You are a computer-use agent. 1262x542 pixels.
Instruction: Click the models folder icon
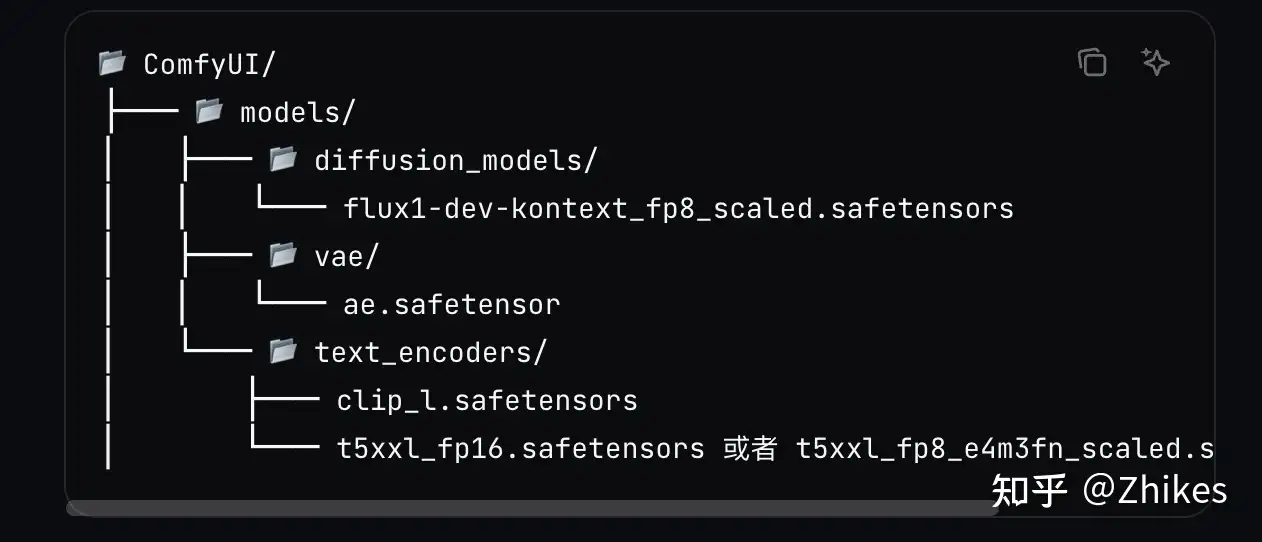(209, 111)
